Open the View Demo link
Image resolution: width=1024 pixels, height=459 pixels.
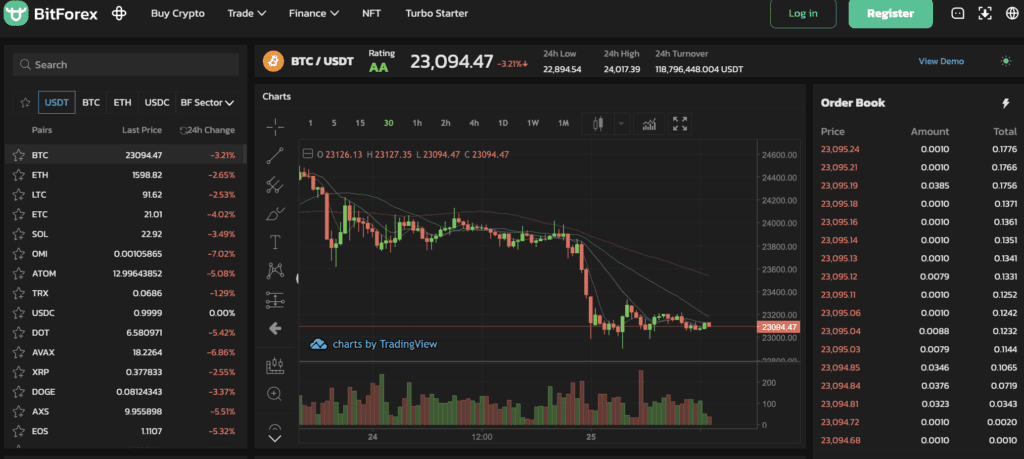(x=941, y=61)
